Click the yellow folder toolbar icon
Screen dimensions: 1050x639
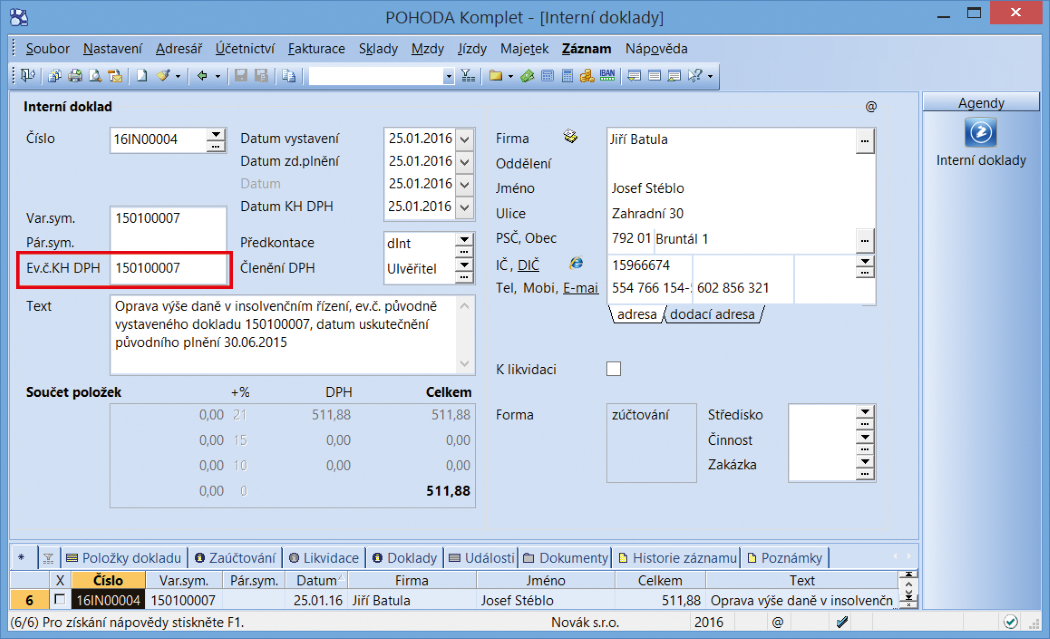tap(496, 76)
